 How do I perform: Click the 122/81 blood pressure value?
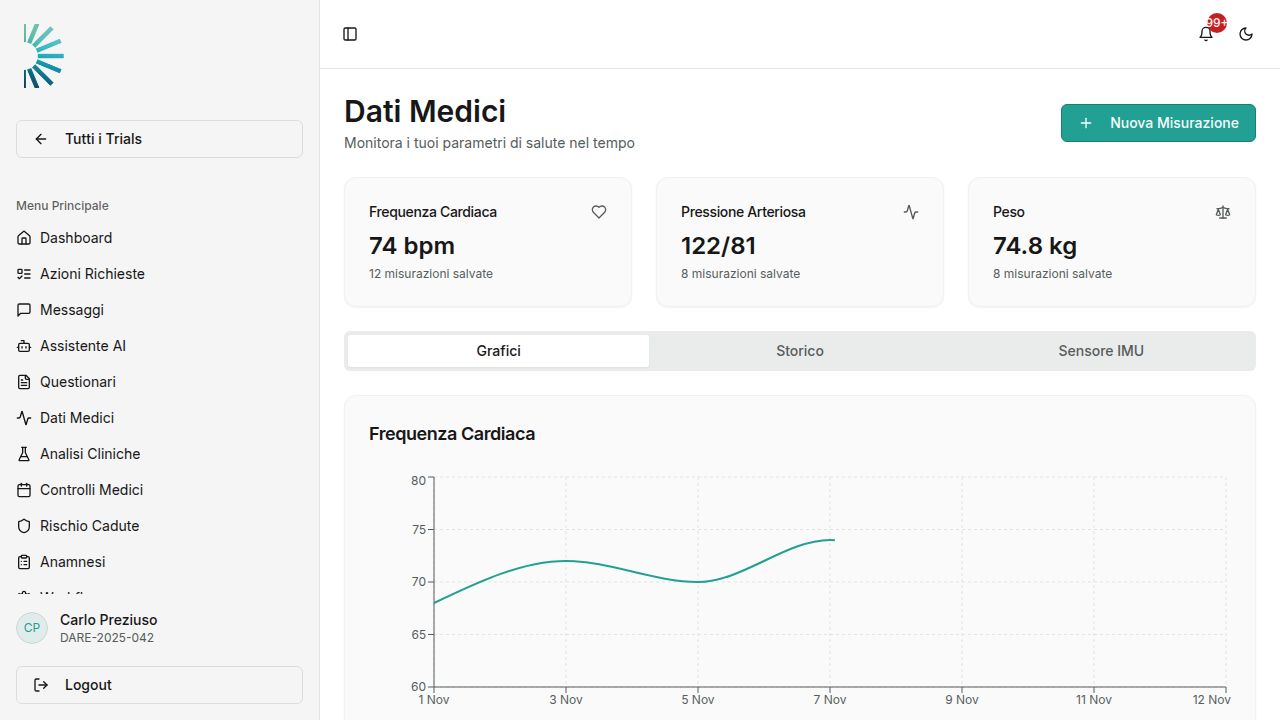tap(718, 246)
